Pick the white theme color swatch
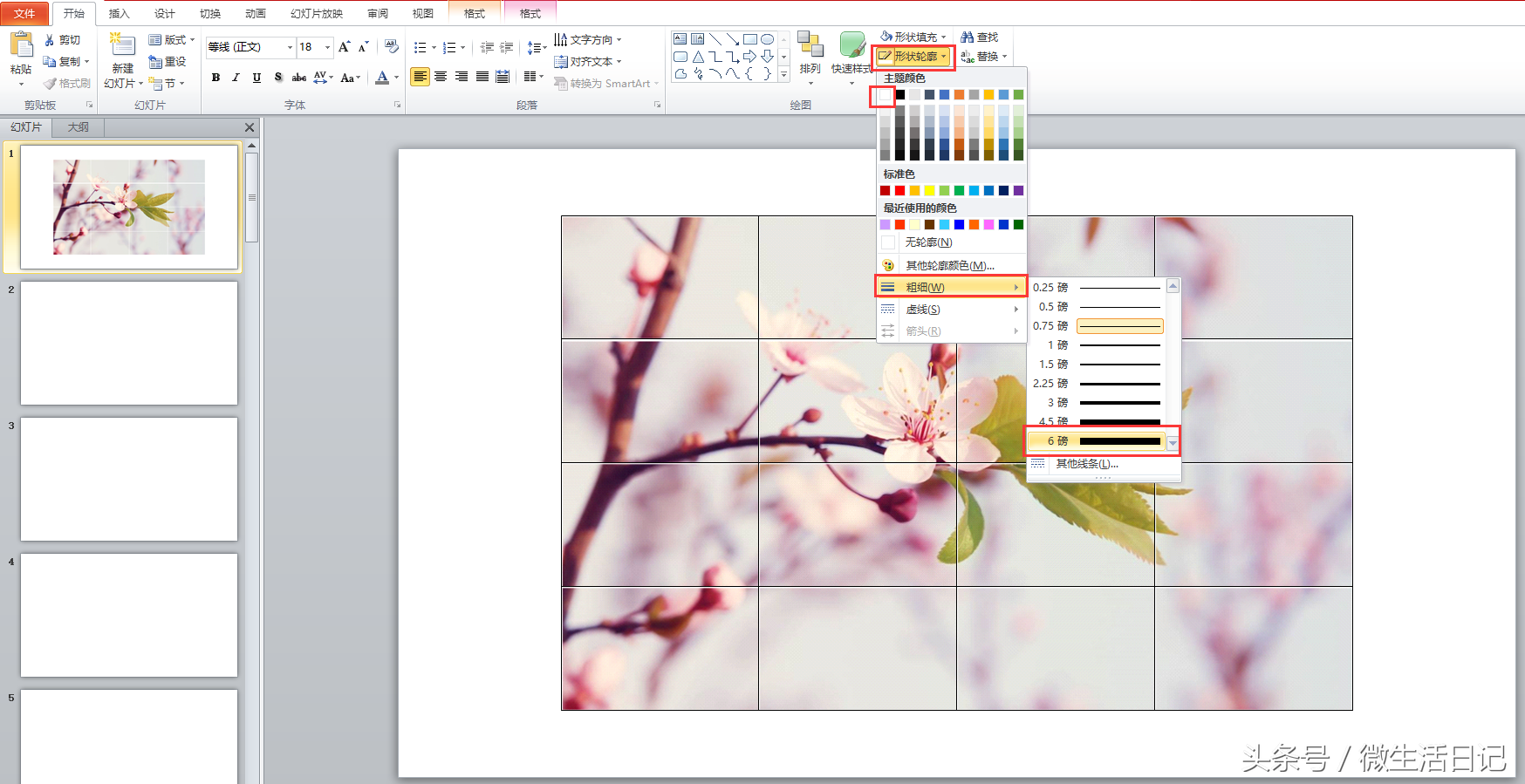1525x784 pixels. (885, 95)
